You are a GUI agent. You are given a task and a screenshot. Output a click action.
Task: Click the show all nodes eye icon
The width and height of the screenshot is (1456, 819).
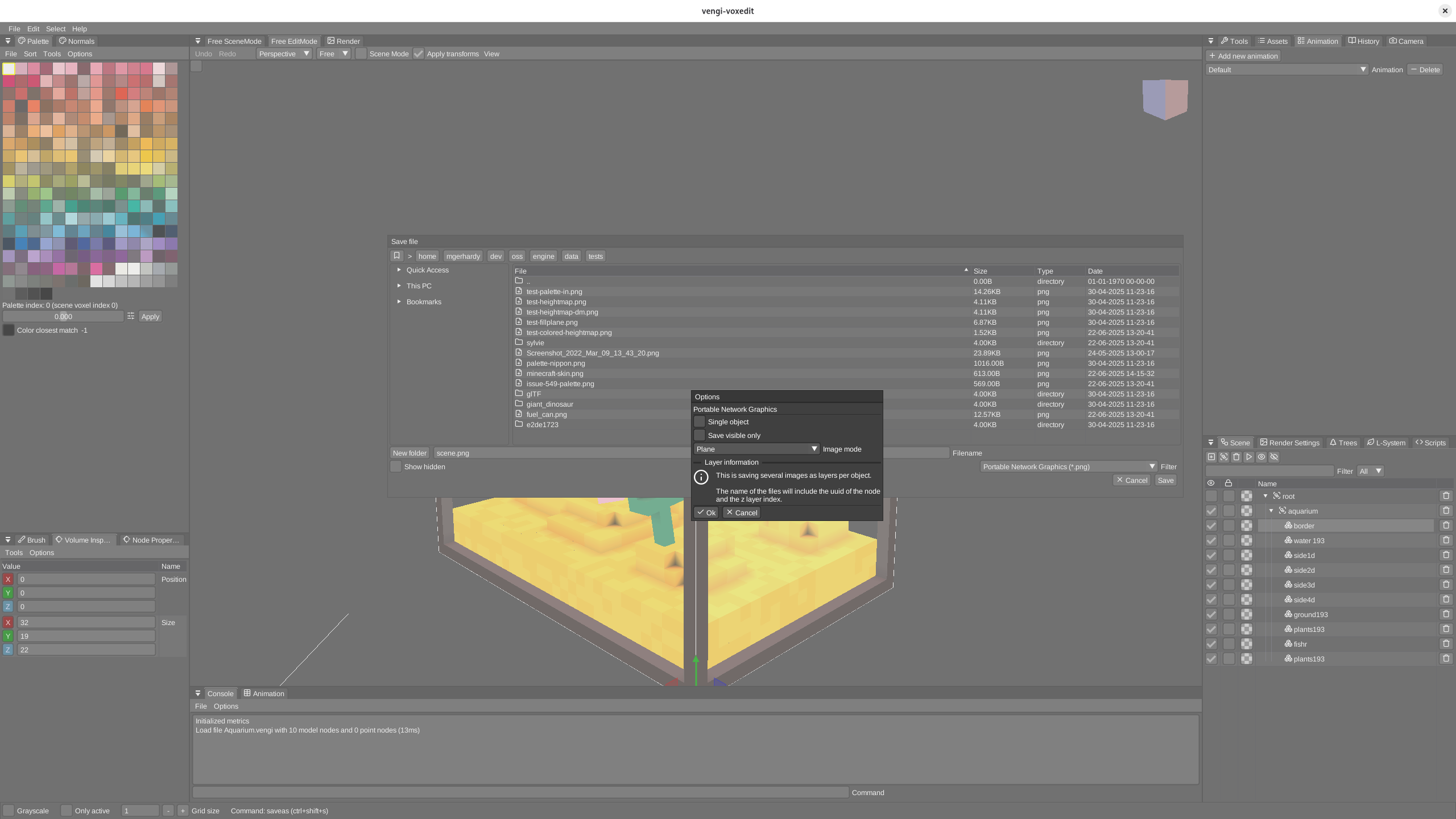(x=1261, y=457)
